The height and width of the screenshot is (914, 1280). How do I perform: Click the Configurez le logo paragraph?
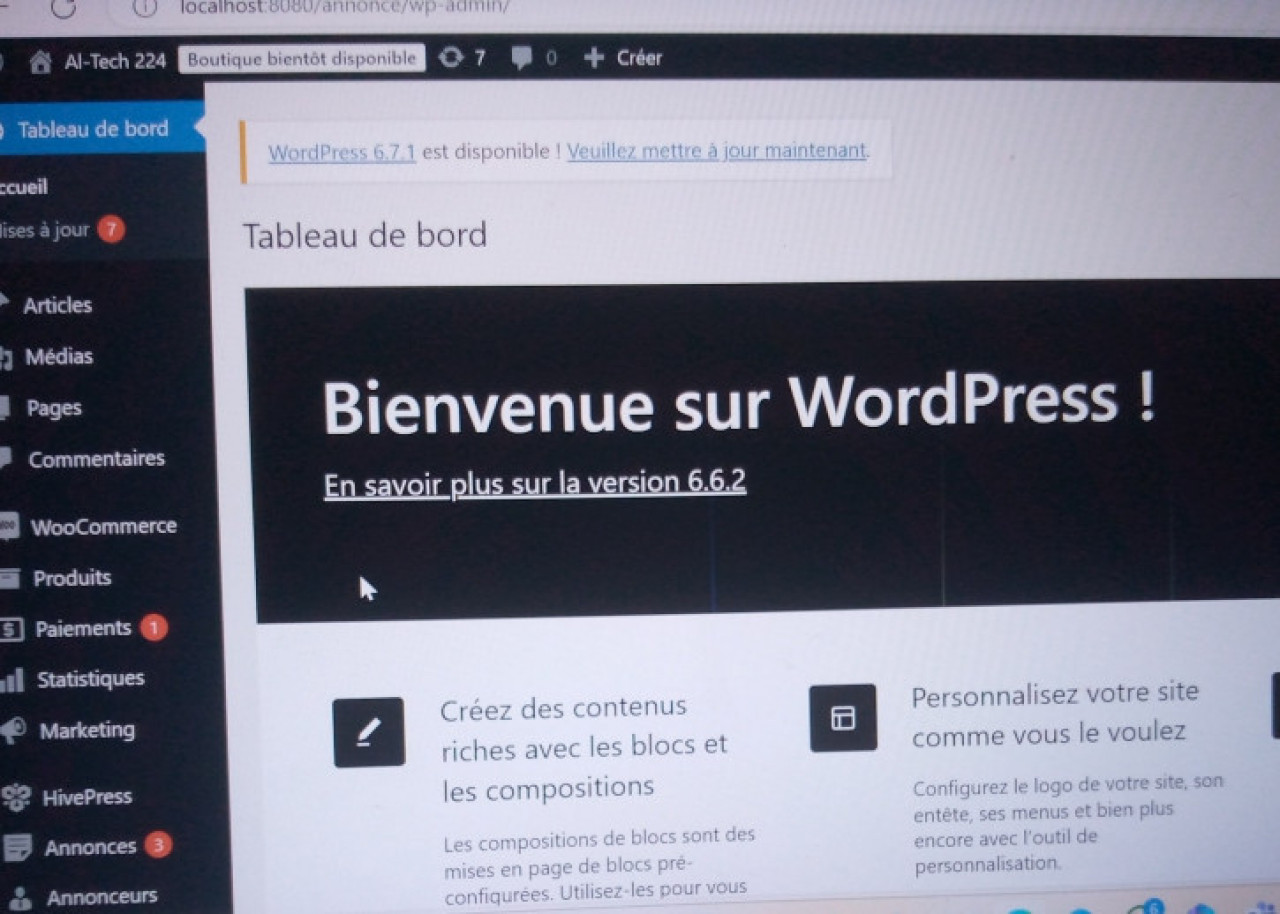coord(1068,822)
